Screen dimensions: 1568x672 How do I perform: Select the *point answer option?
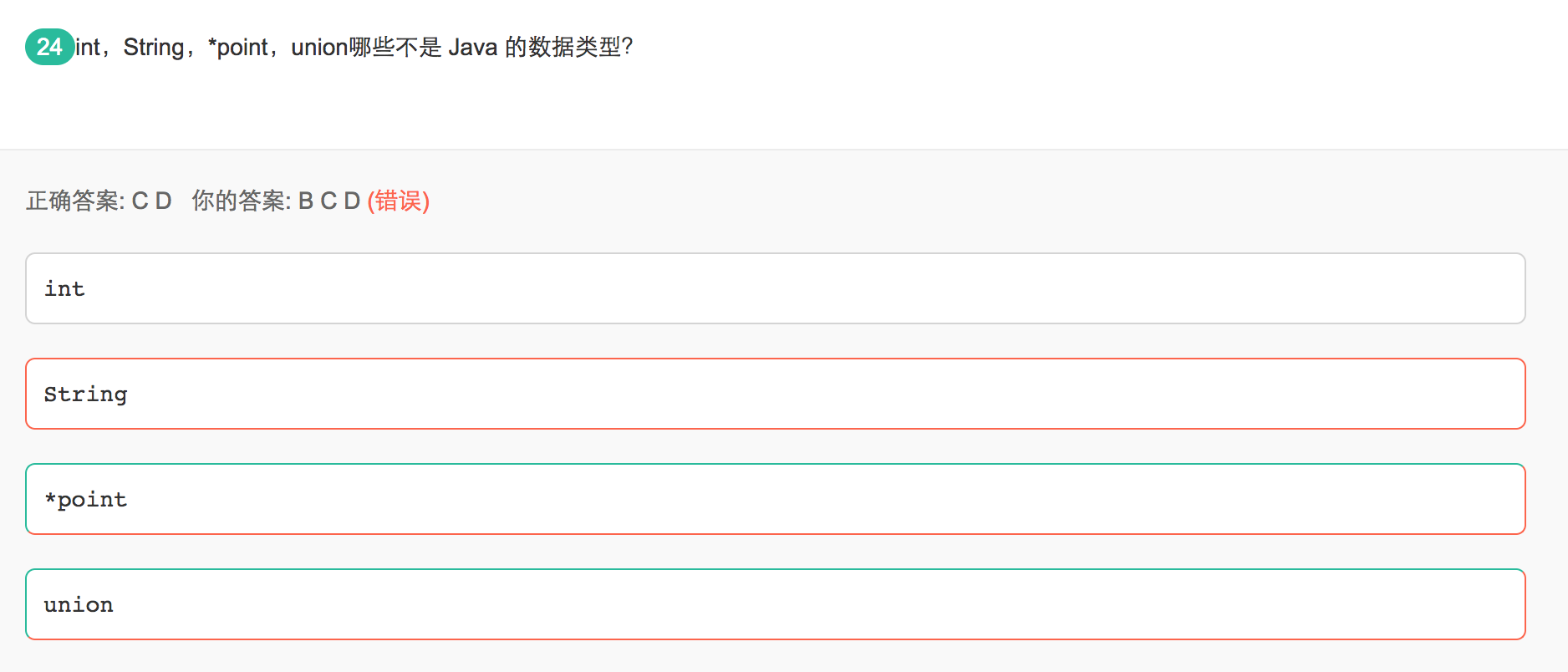tap(776, 499)
